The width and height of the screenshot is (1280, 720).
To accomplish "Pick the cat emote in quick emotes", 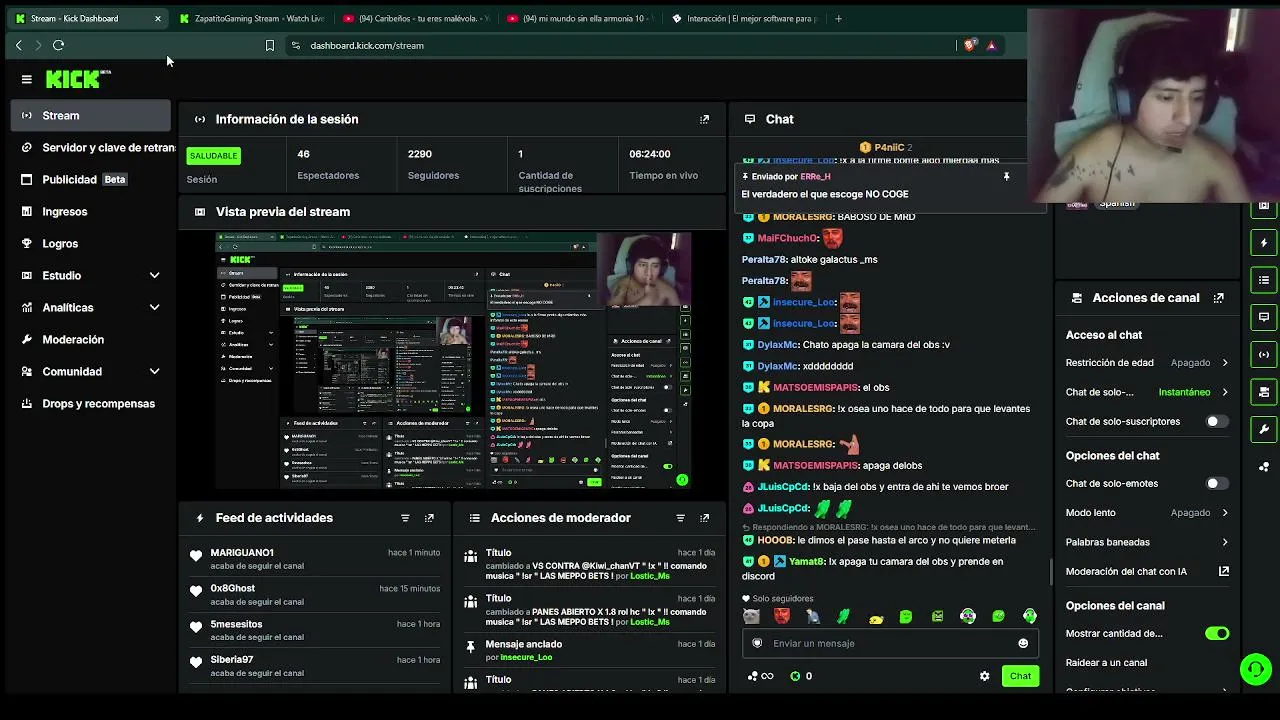I will click(x=751, y=616).
